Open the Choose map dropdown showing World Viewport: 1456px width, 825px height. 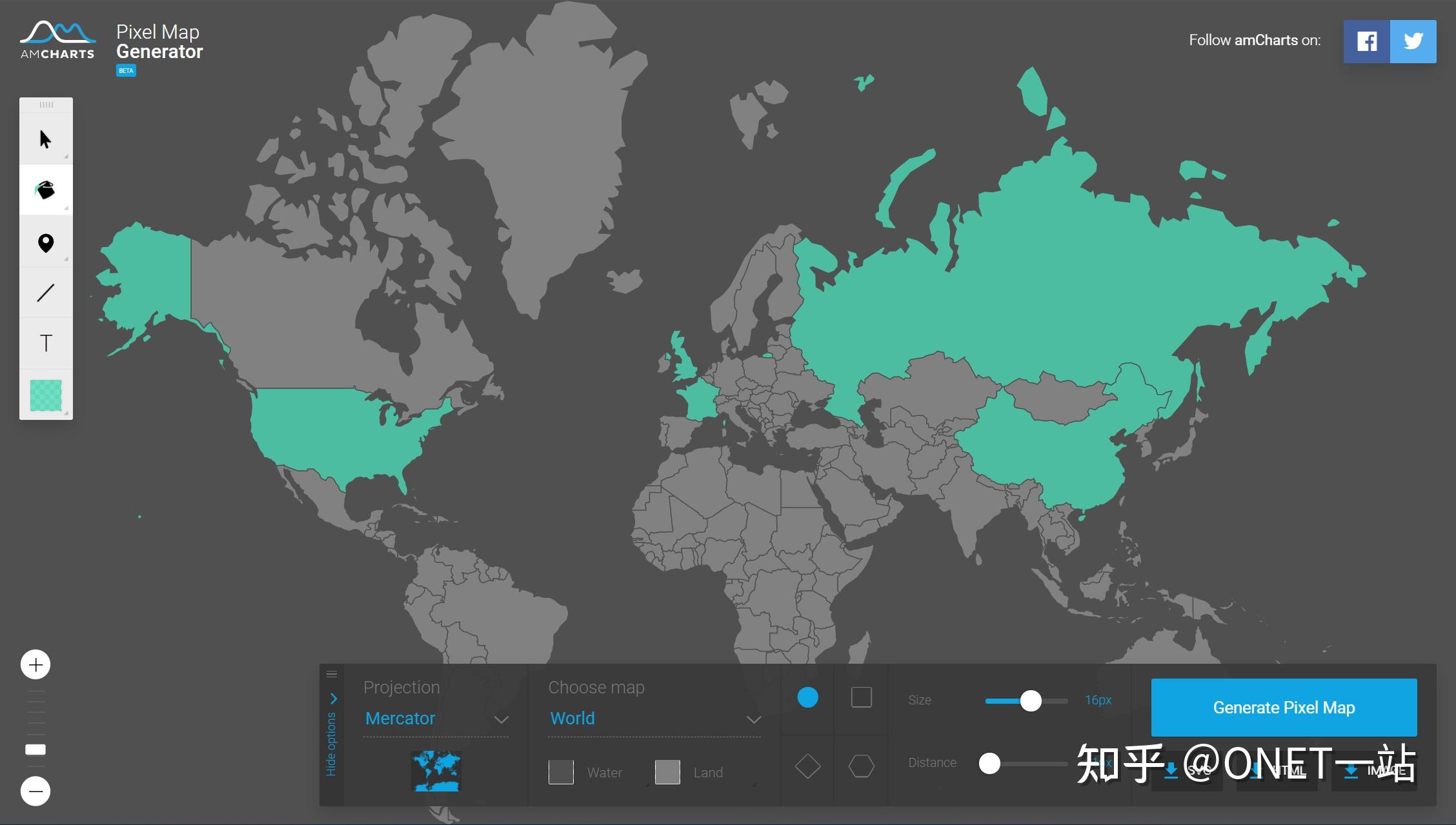(x=652, y=718)
